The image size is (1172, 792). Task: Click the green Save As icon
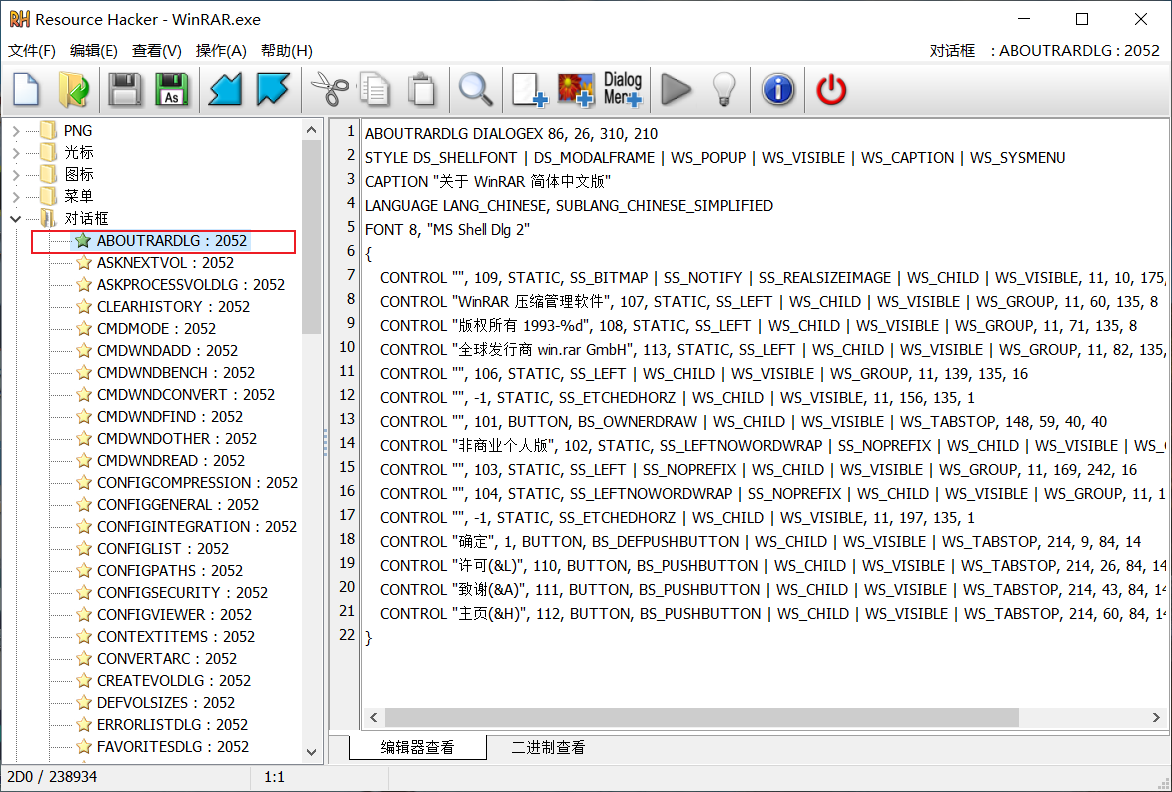coord(172,90)
